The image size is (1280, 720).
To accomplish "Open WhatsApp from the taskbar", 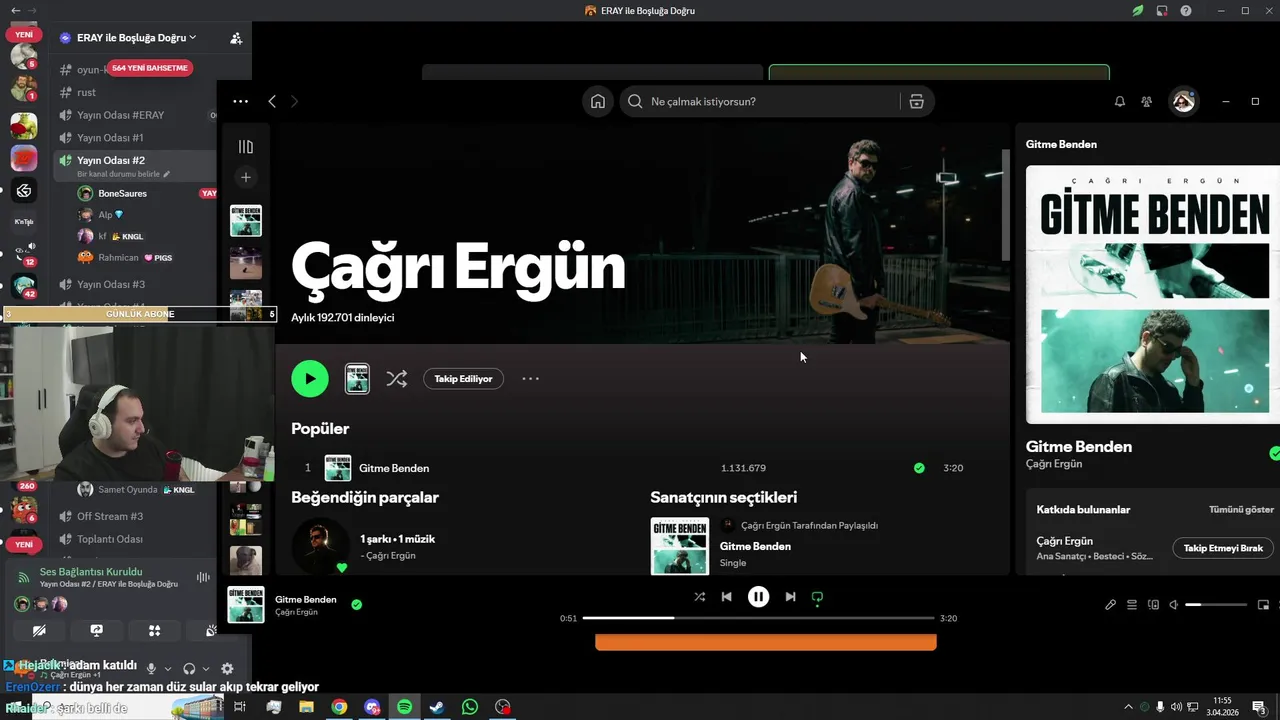I will (470, 707).
